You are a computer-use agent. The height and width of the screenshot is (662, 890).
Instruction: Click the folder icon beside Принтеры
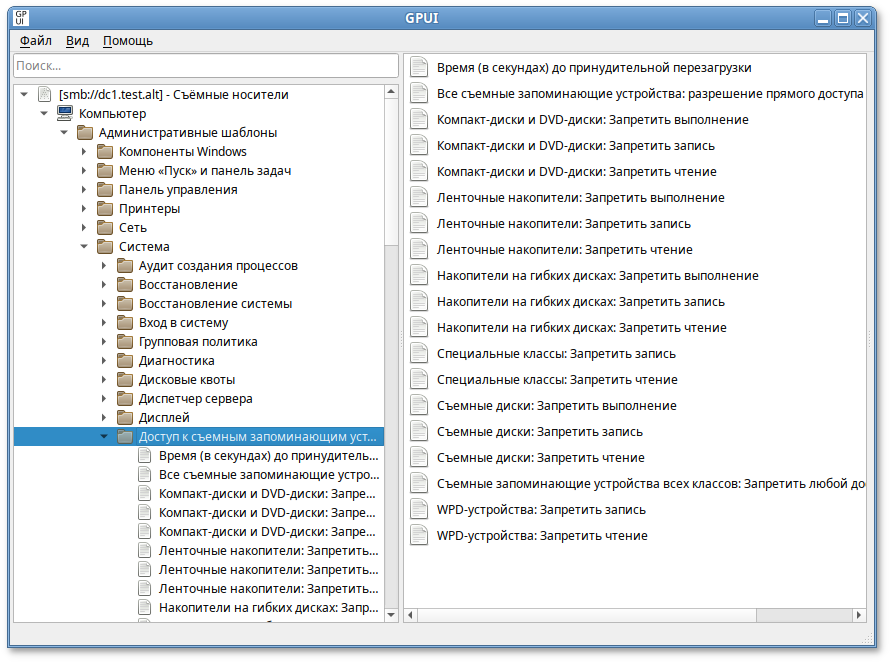click(104, 209)
